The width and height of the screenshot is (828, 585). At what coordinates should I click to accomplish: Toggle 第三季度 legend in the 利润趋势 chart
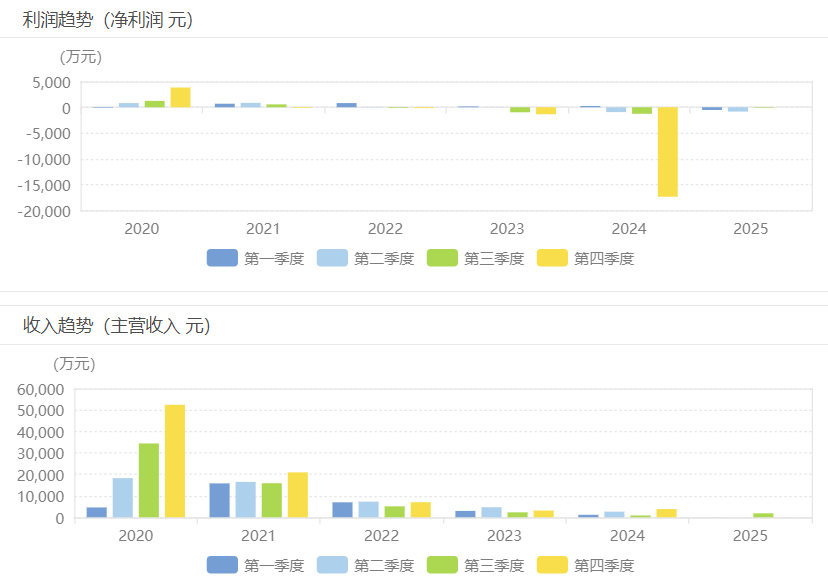(x=475, y=258)
